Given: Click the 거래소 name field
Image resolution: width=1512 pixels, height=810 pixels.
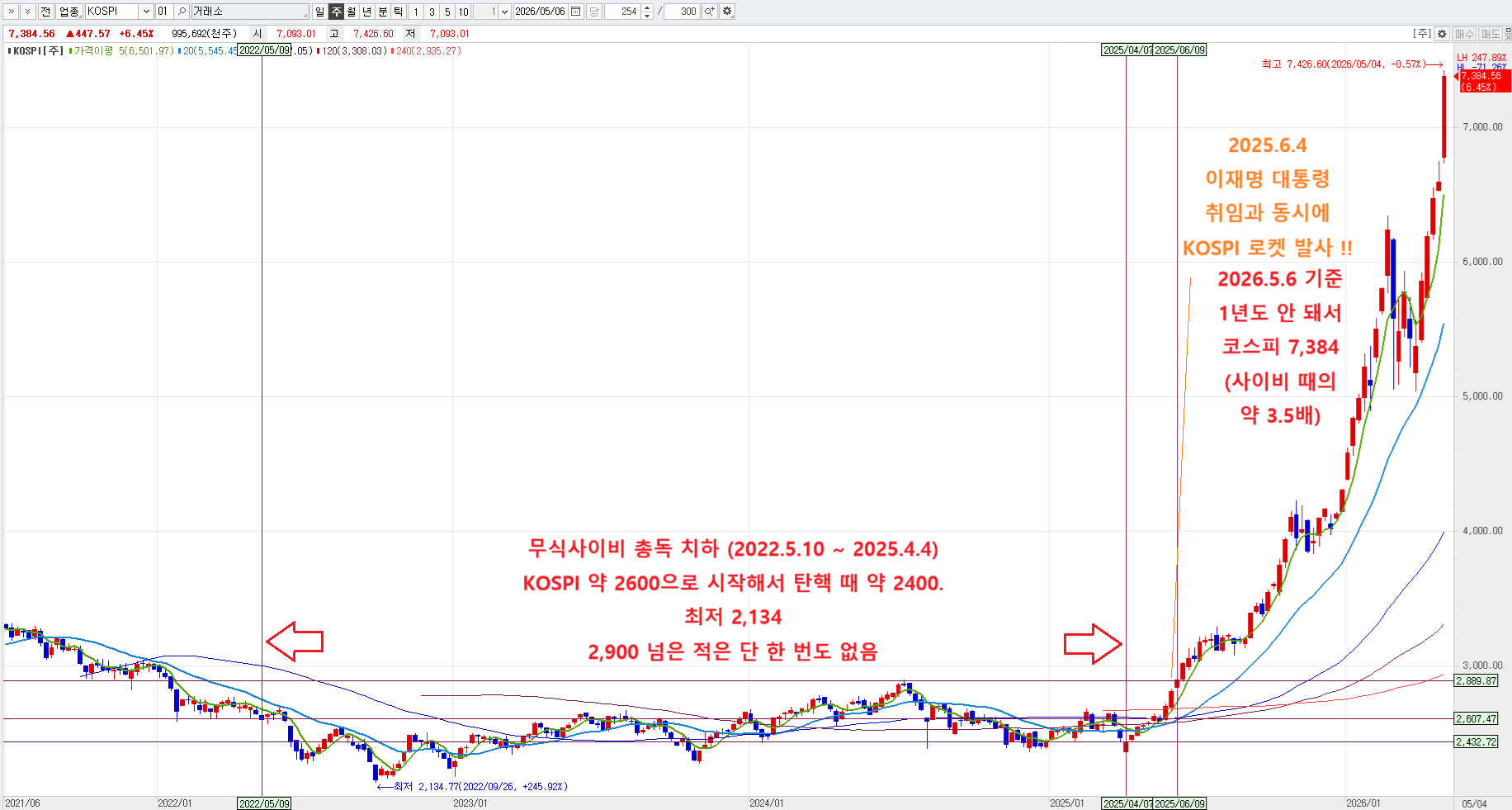Looking at the screenshot, I should (249, 12).
